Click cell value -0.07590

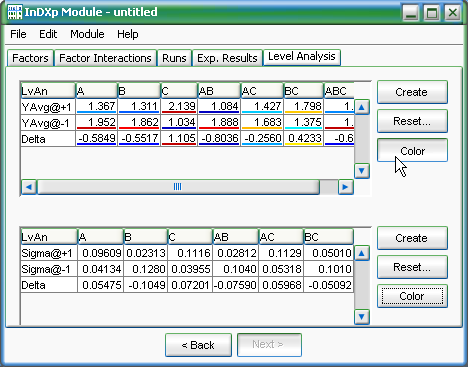(x=235, y=285)
